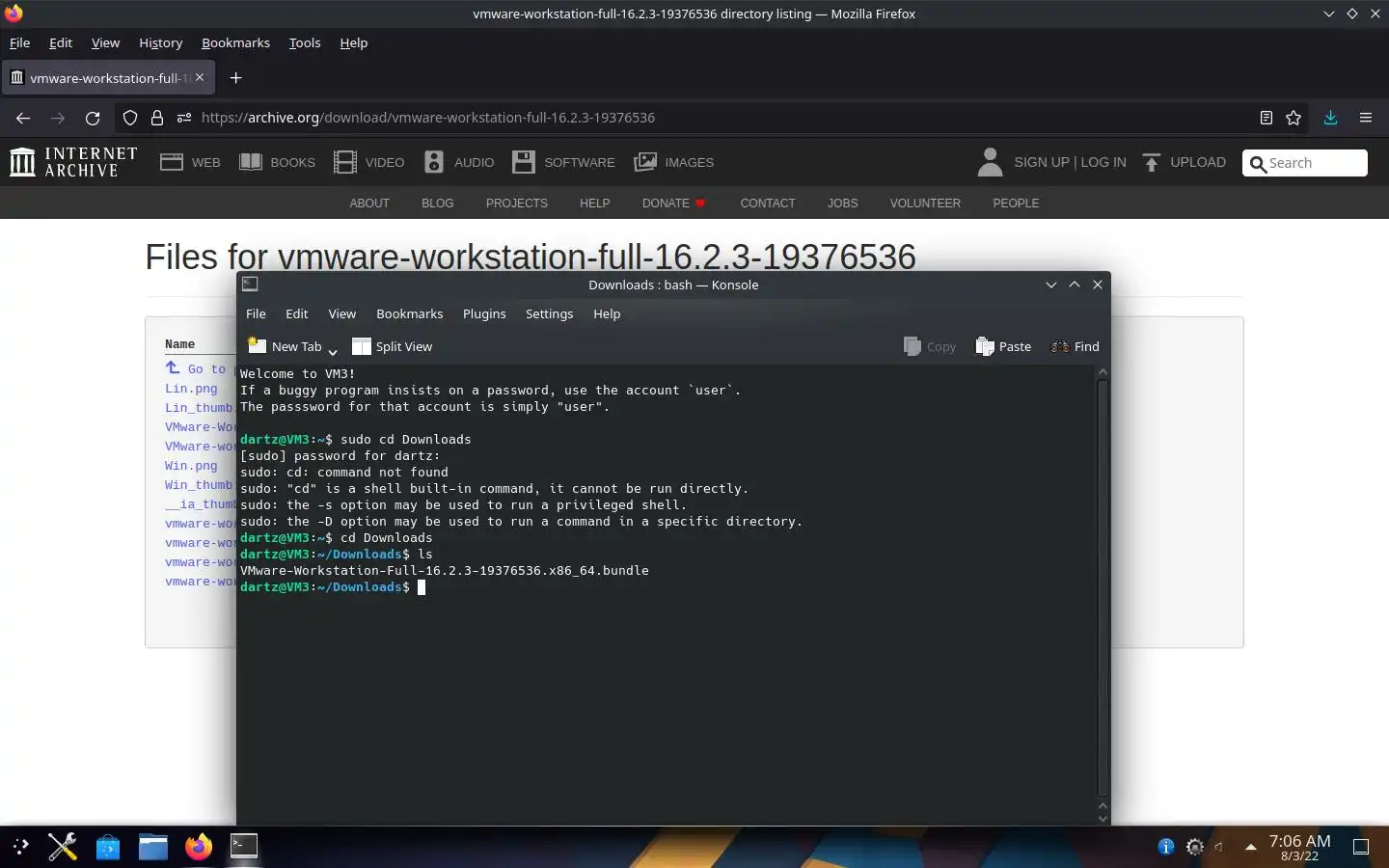Open the ABOUT page link
The height and width of the screenshot is (868, 1389).
point(369,203)
